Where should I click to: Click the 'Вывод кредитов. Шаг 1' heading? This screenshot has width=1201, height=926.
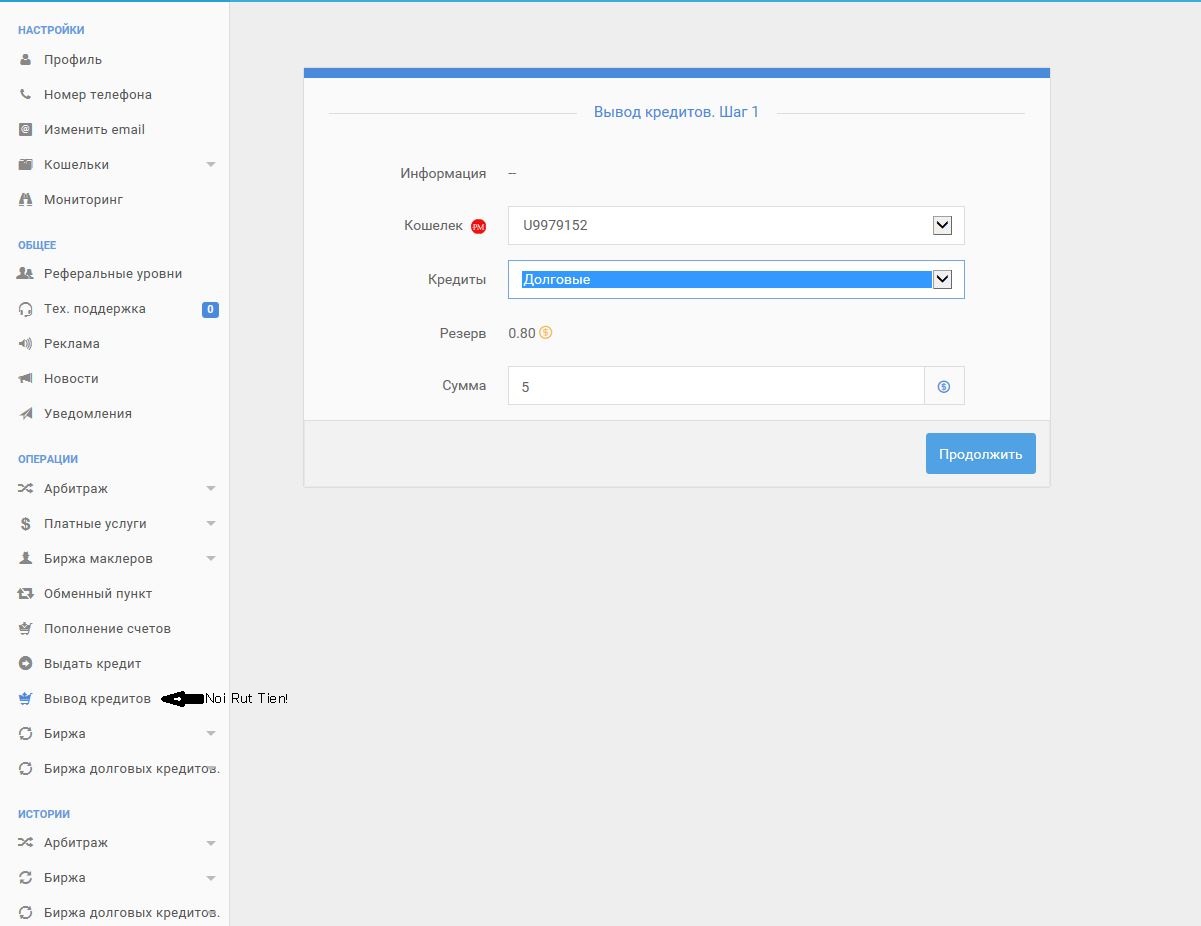[677, 112]
